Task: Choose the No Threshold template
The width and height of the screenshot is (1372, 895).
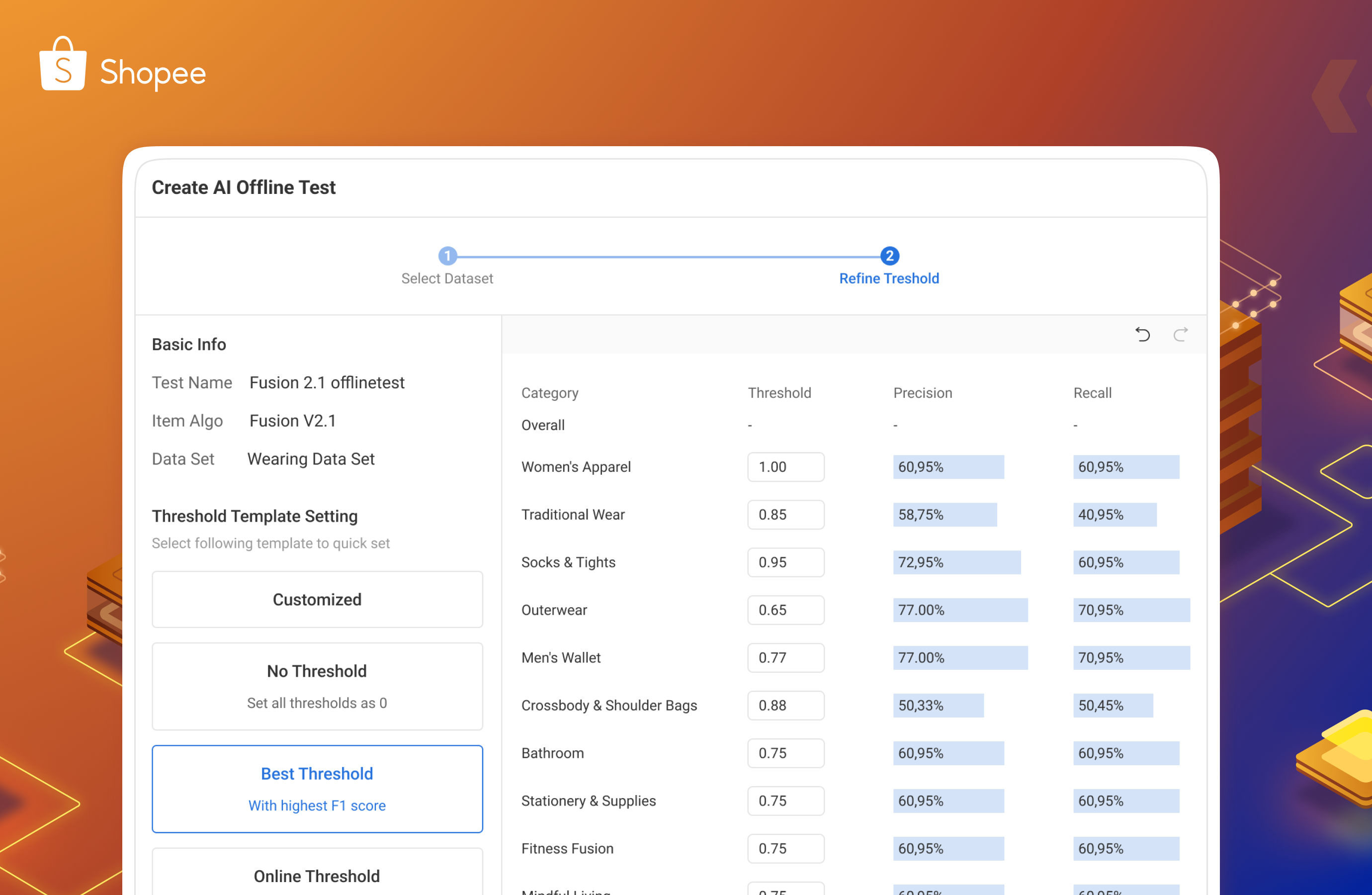Action: coord(317,686)
